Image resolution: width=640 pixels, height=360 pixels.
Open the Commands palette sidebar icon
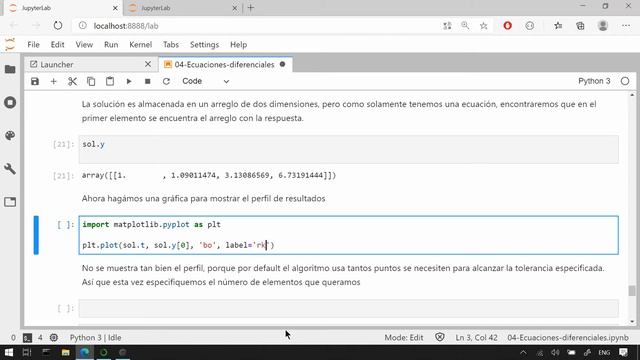tap(10, 135)
